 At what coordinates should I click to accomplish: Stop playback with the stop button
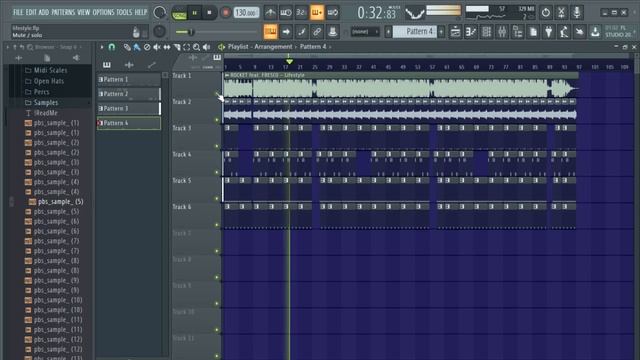point(209,13)
